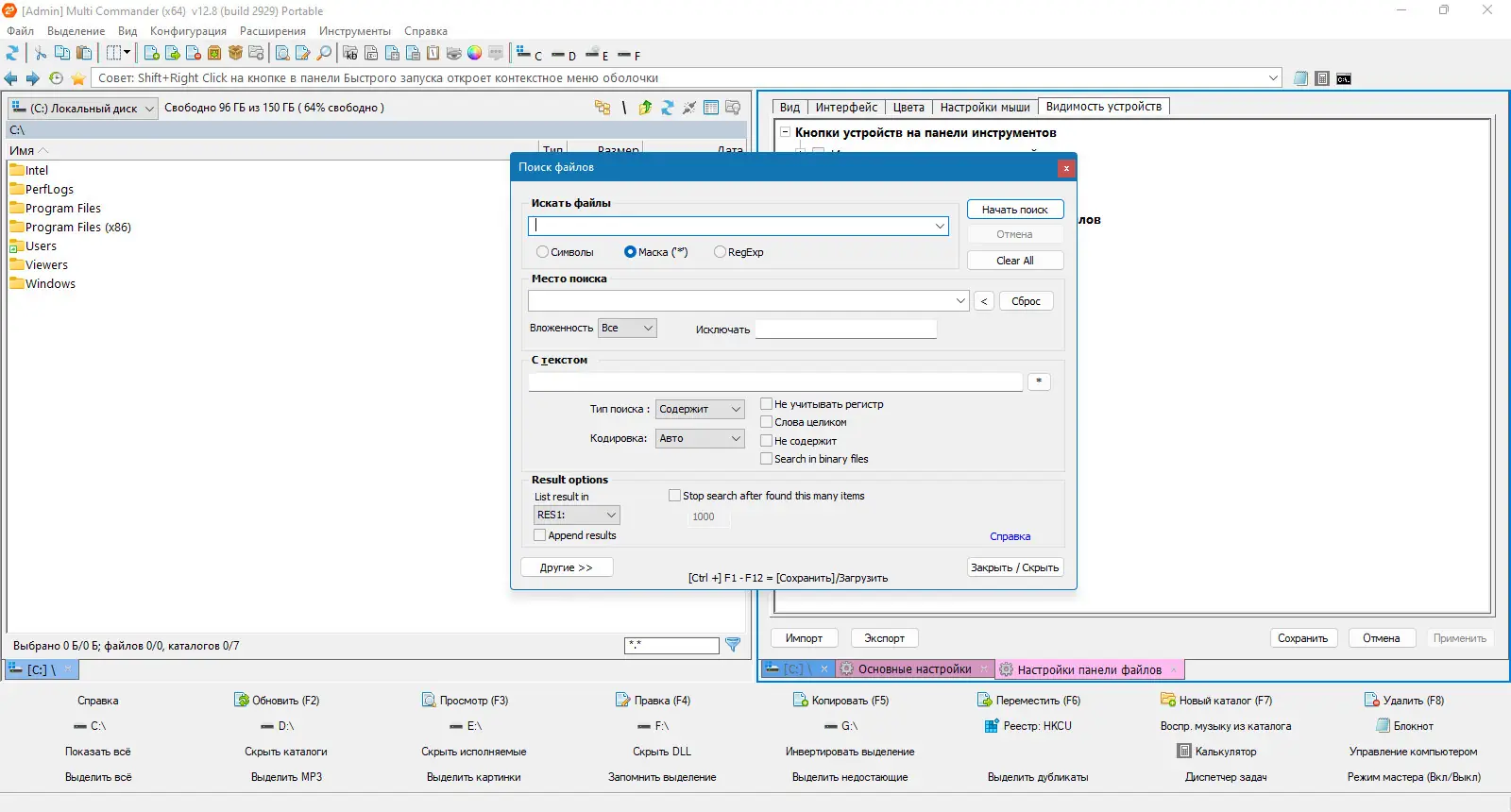The width and height of the screenshot is (1511, 812).
Task: Enable Search in binary files checkbox
Action: pos(767,459)
